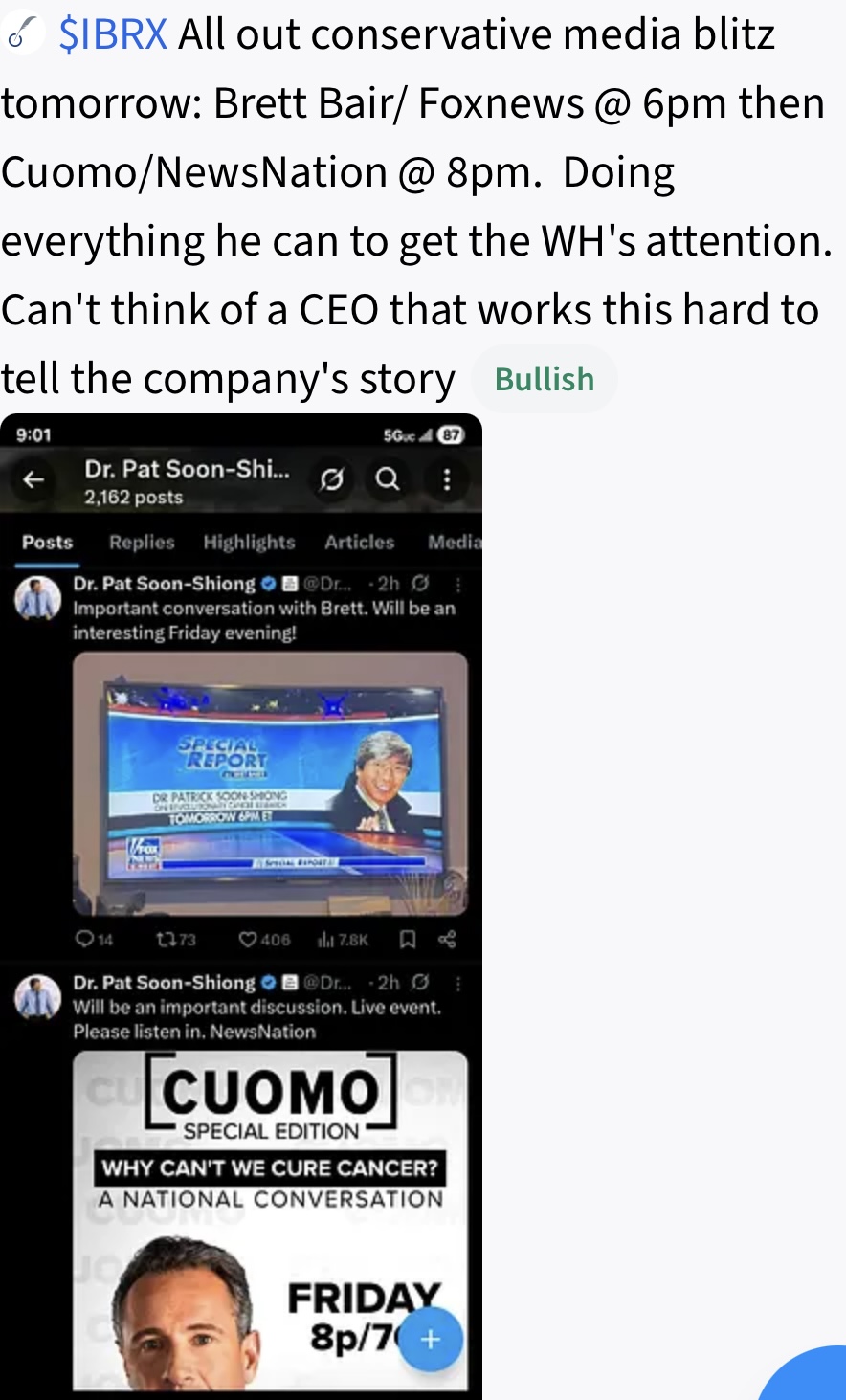Screen dimensions: 846x1400
Task: Open three-dot overflow menu in profile header
Action: tap(446, 478)
